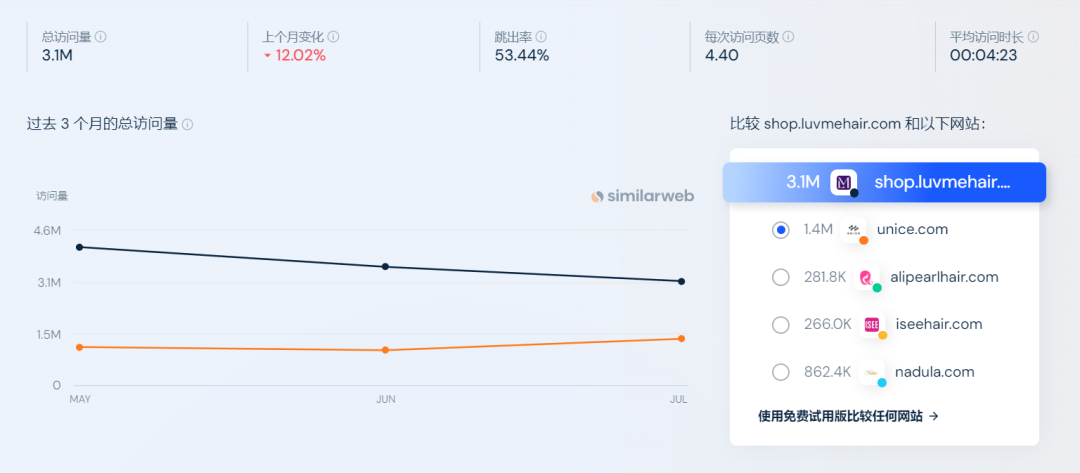1080x473 pixels.
Task: Click info icon next to 总访问量
Action: pos(101,37)
